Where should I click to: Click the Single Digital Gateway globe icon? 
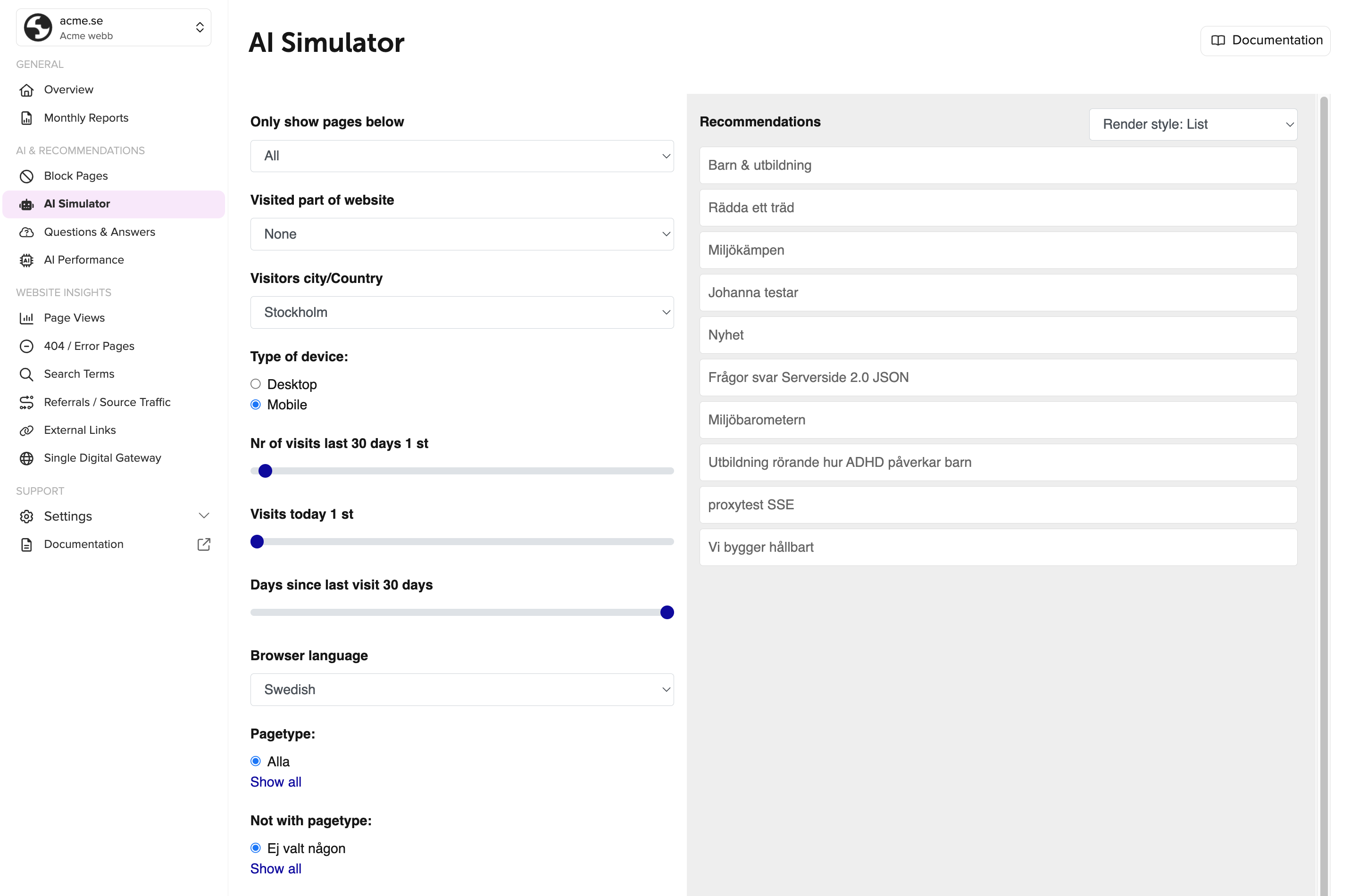click(26, 458)
